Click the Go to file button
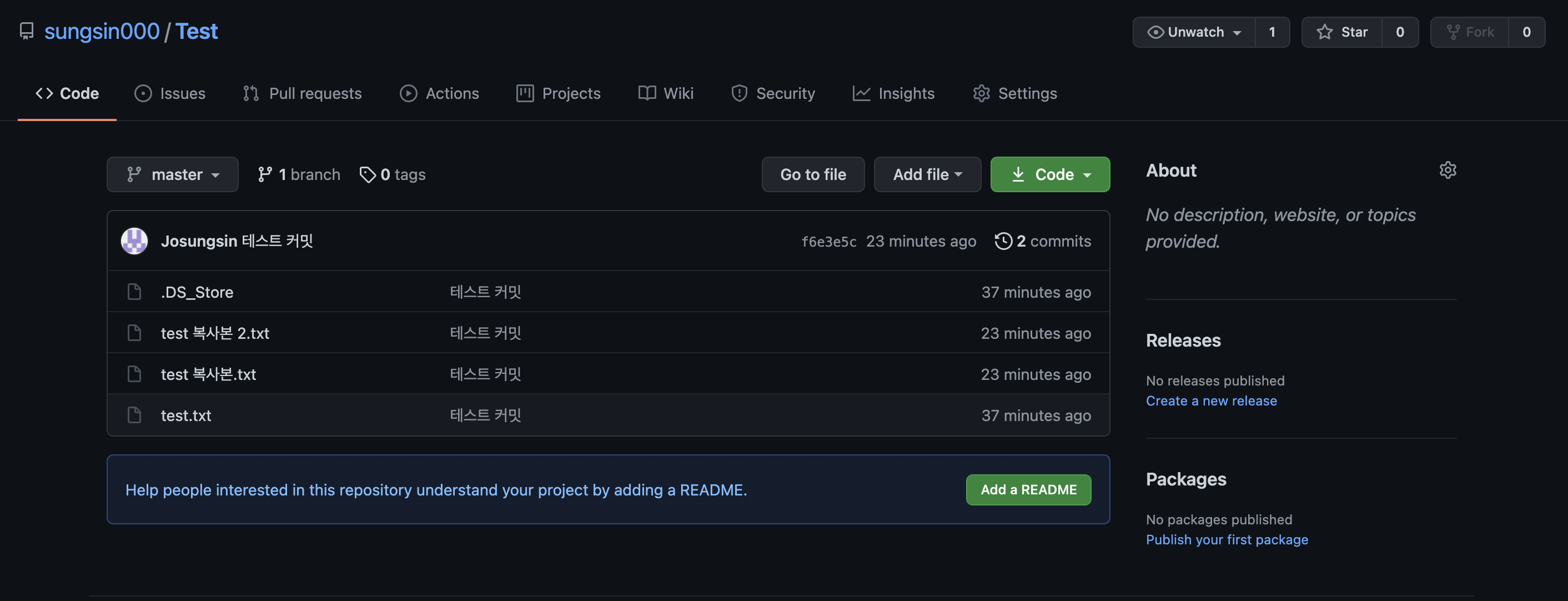The height and width of the screenshot is (601, 1568). (x=813, y=175)
